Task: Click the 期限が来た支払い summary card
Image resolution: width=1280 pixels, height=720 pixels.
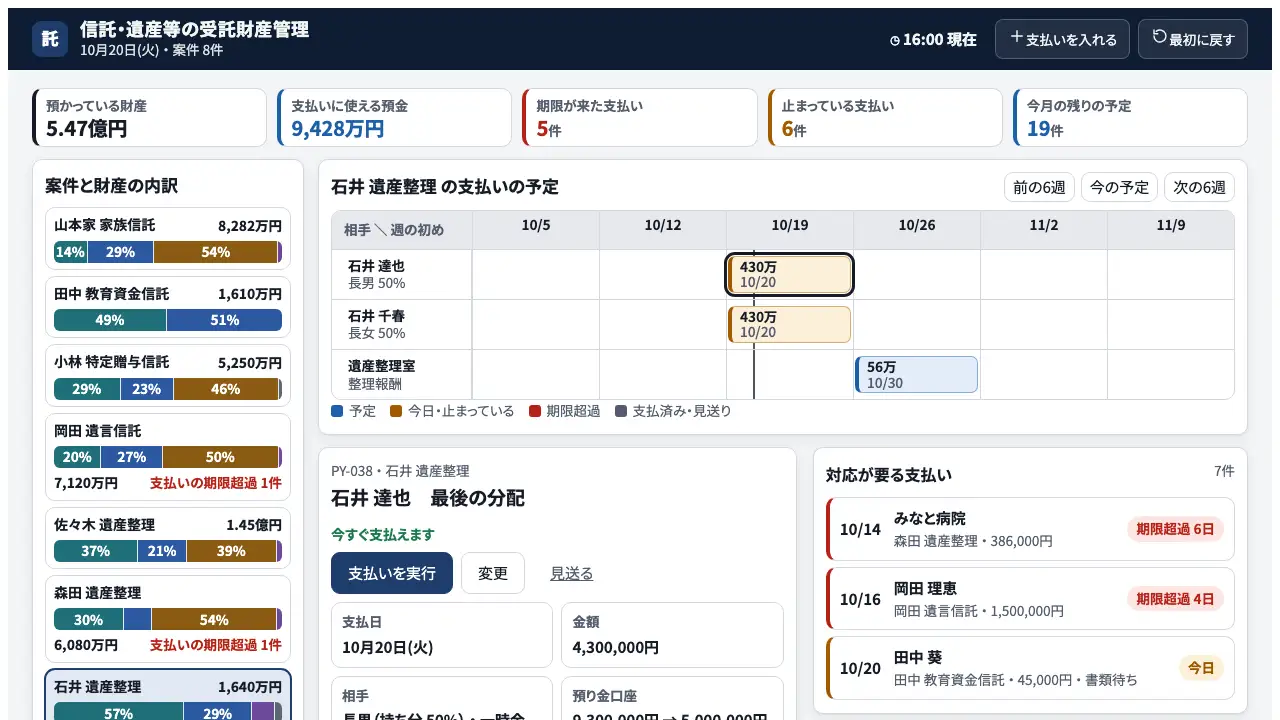Action: (640, 117)
